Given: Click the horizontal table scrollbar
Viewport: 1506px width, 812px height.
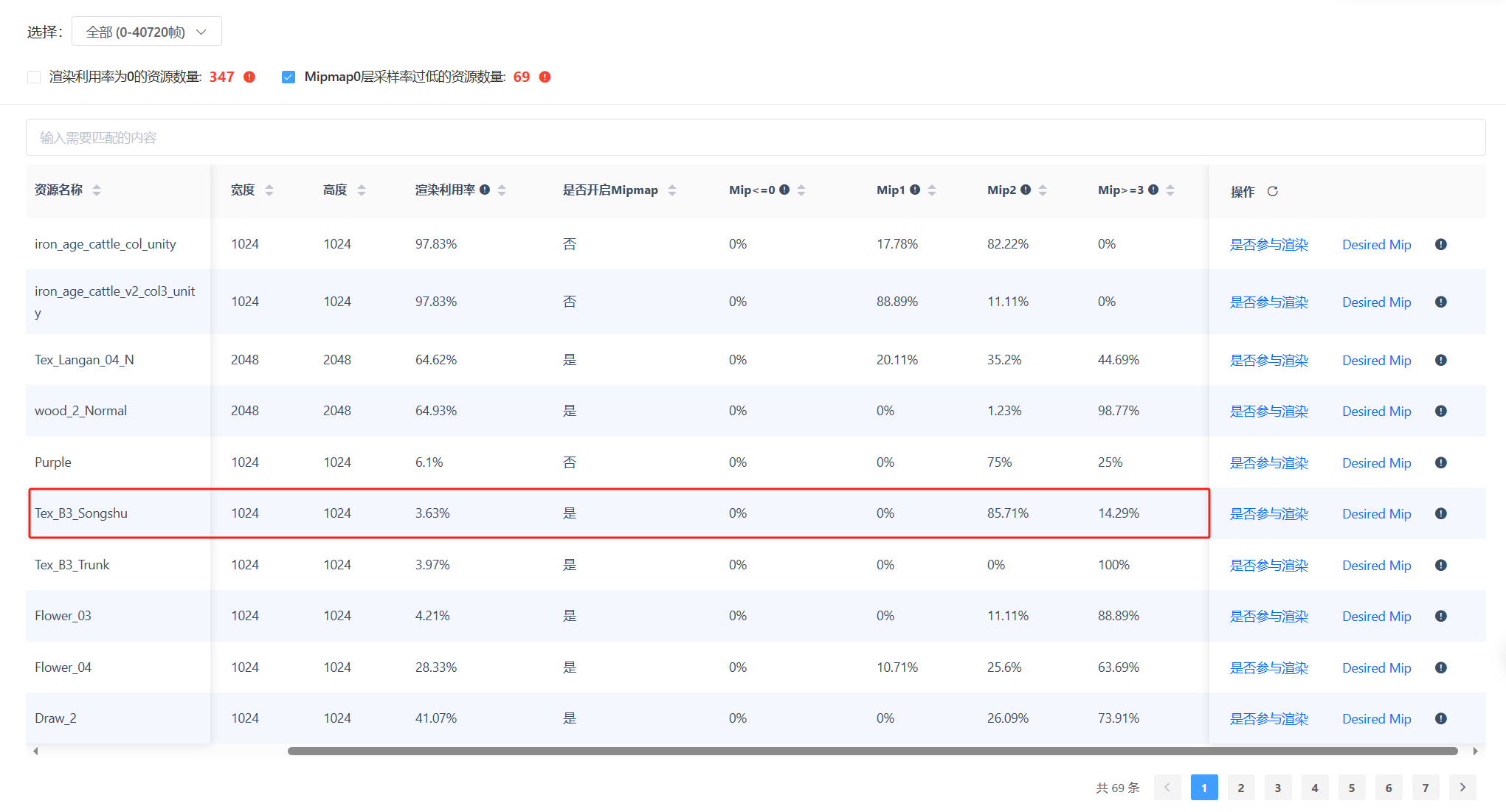Looking at the screenshot, I should tap(871, 751).
